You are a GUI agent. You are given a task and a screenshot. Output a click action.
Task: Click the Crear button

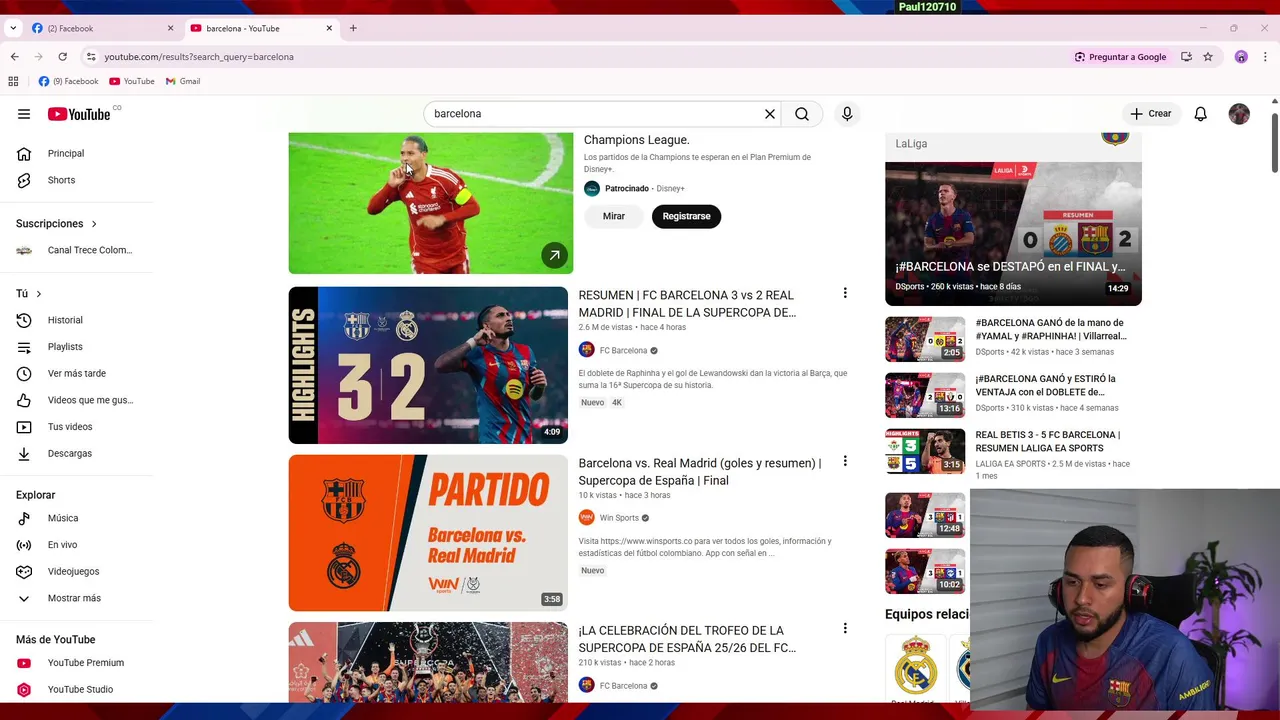point(1151,114)
